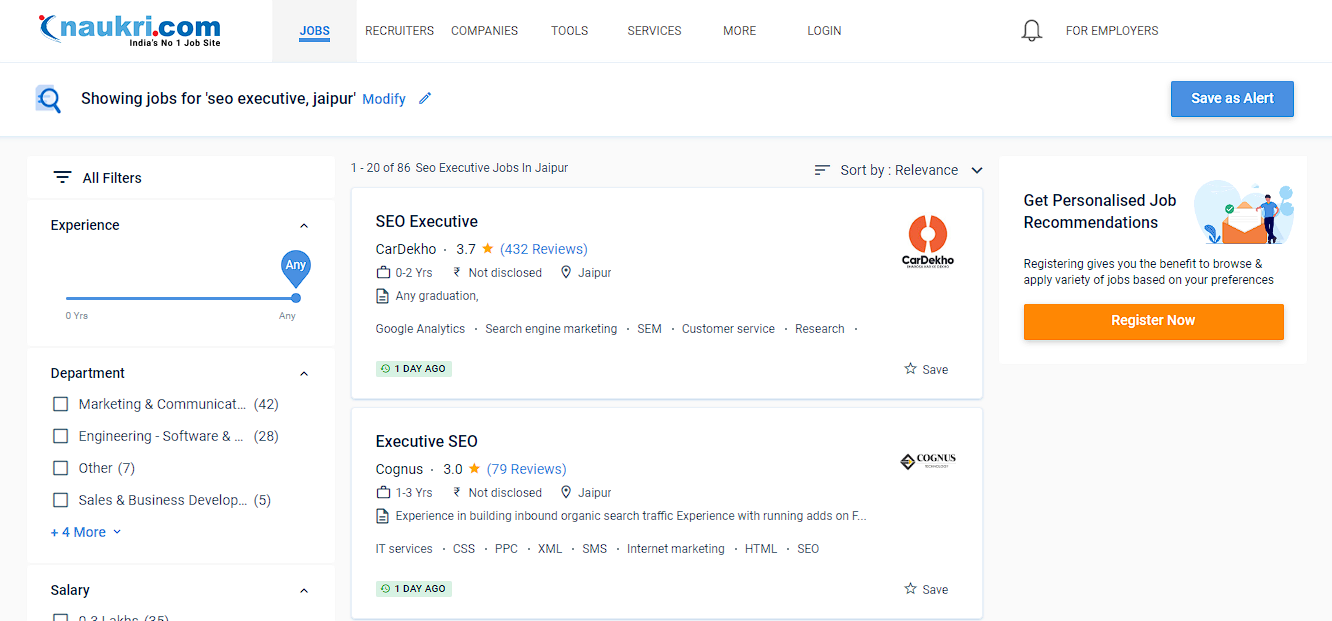Click the Save as Alert button
Screen dimensions: 1332x621
click(1232, 98)
